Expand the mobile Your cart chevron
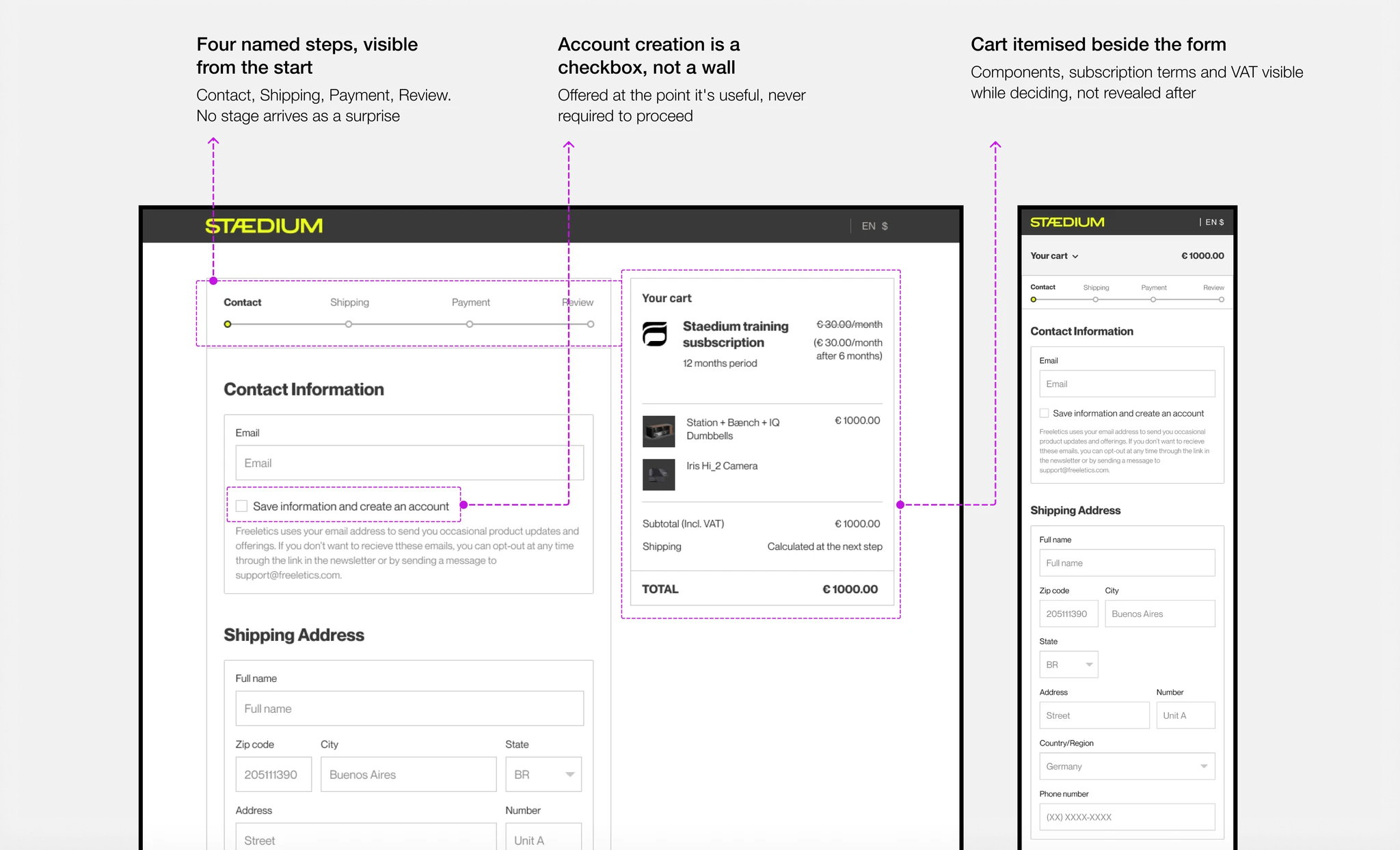The height and width of the screenshot is (850, 1400). pyautogui.click(x=1075, y=256)
